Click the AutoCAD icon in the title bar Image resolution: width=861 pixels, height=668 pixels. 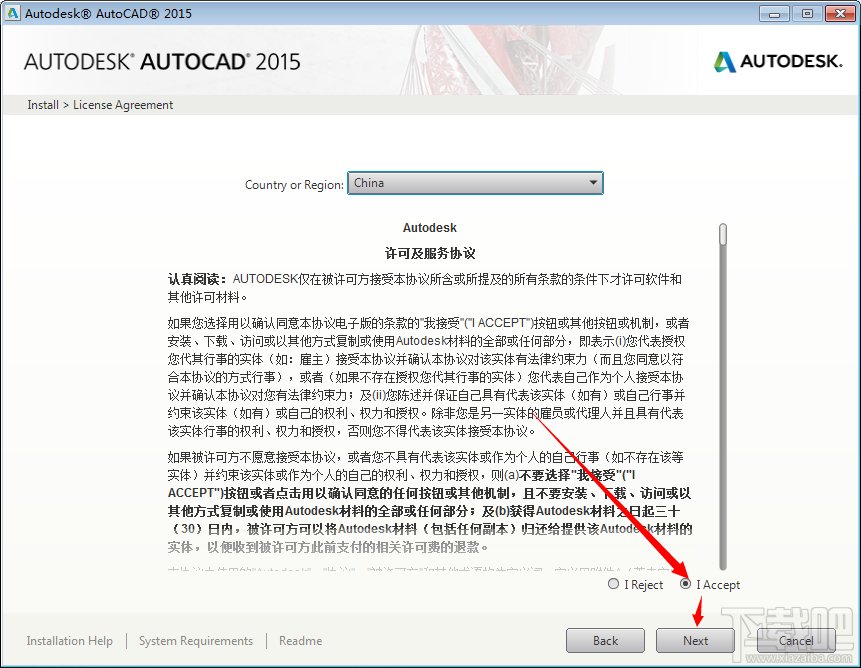pyautogui.click(x=12, y=13)
